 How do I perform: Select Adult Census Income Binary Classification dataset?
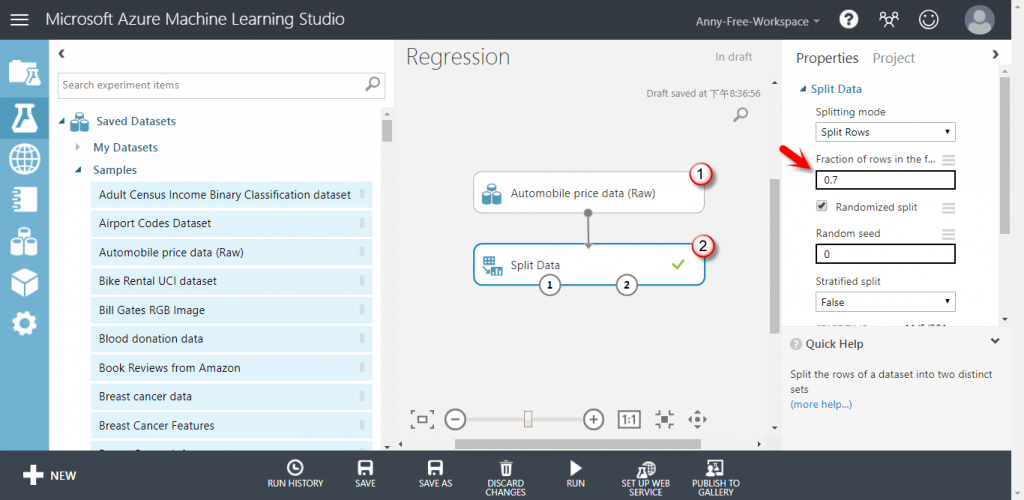(x=232, y=195)
